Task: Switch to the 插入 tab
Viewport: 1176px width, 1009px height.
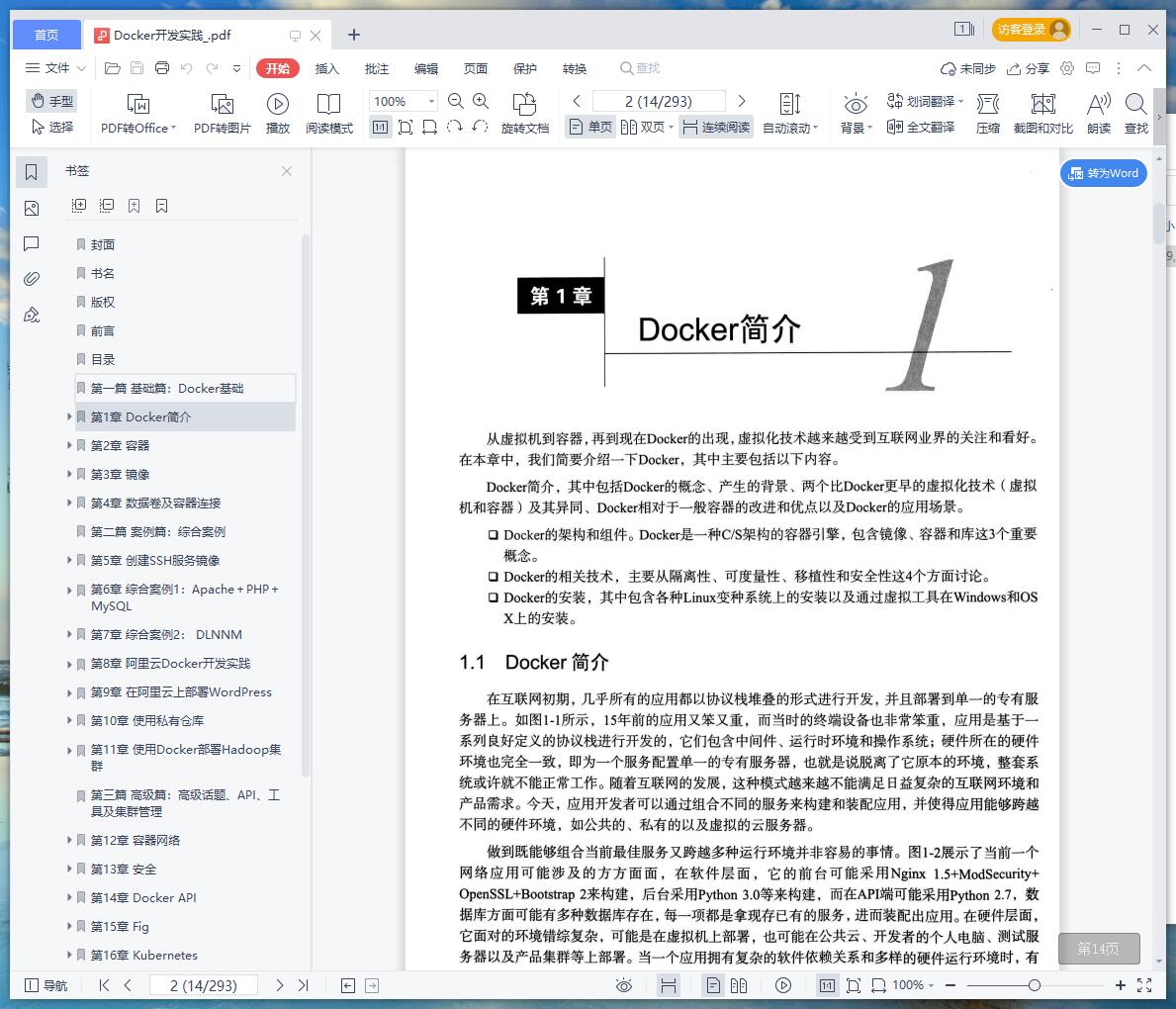Action: tap(327, 68)
